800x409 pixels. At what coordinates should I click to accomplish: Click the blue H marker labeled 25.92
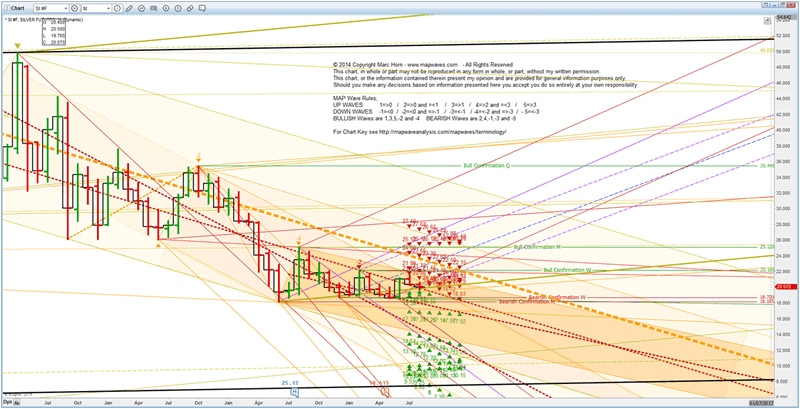point(295,392)
